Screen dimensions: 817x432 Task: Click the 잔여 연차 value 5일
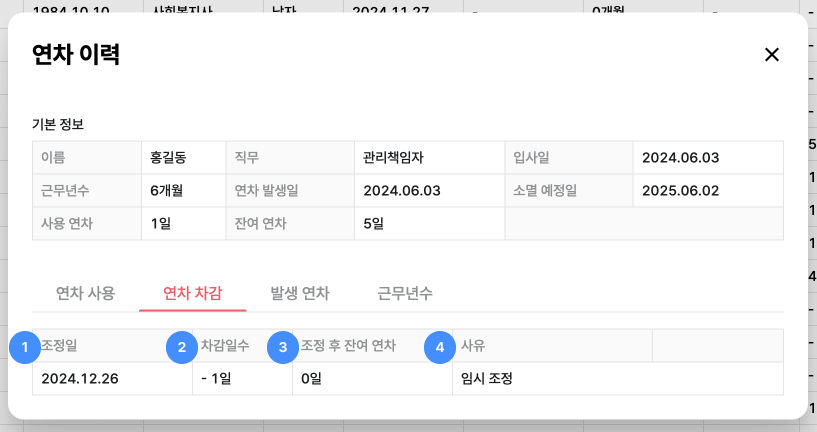[374, 223]
